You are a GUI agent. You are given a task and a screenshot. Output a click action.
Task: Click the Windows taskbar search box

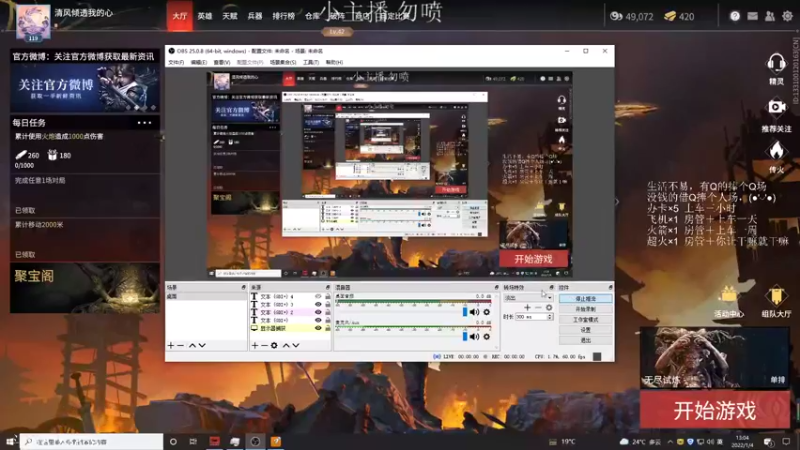(92, 442)
